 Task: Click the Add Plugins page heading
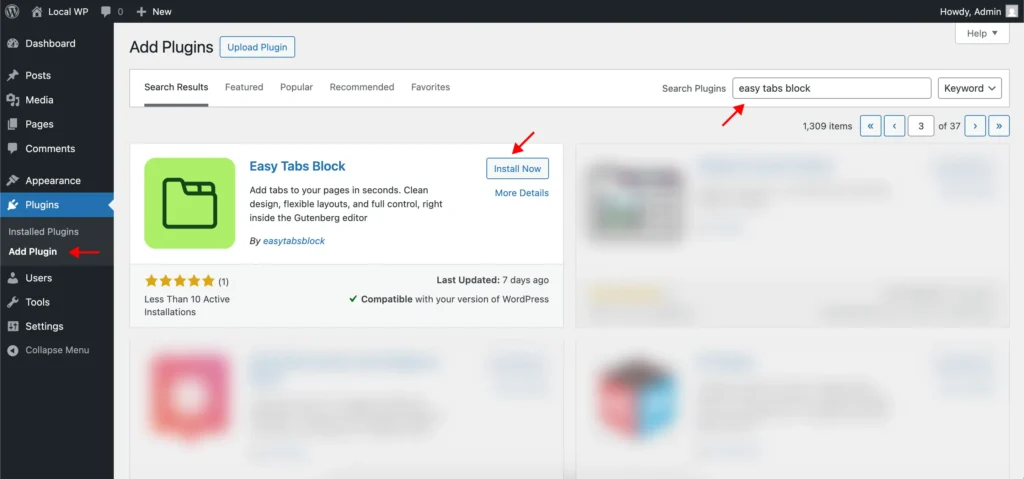[x=171, y=47]
